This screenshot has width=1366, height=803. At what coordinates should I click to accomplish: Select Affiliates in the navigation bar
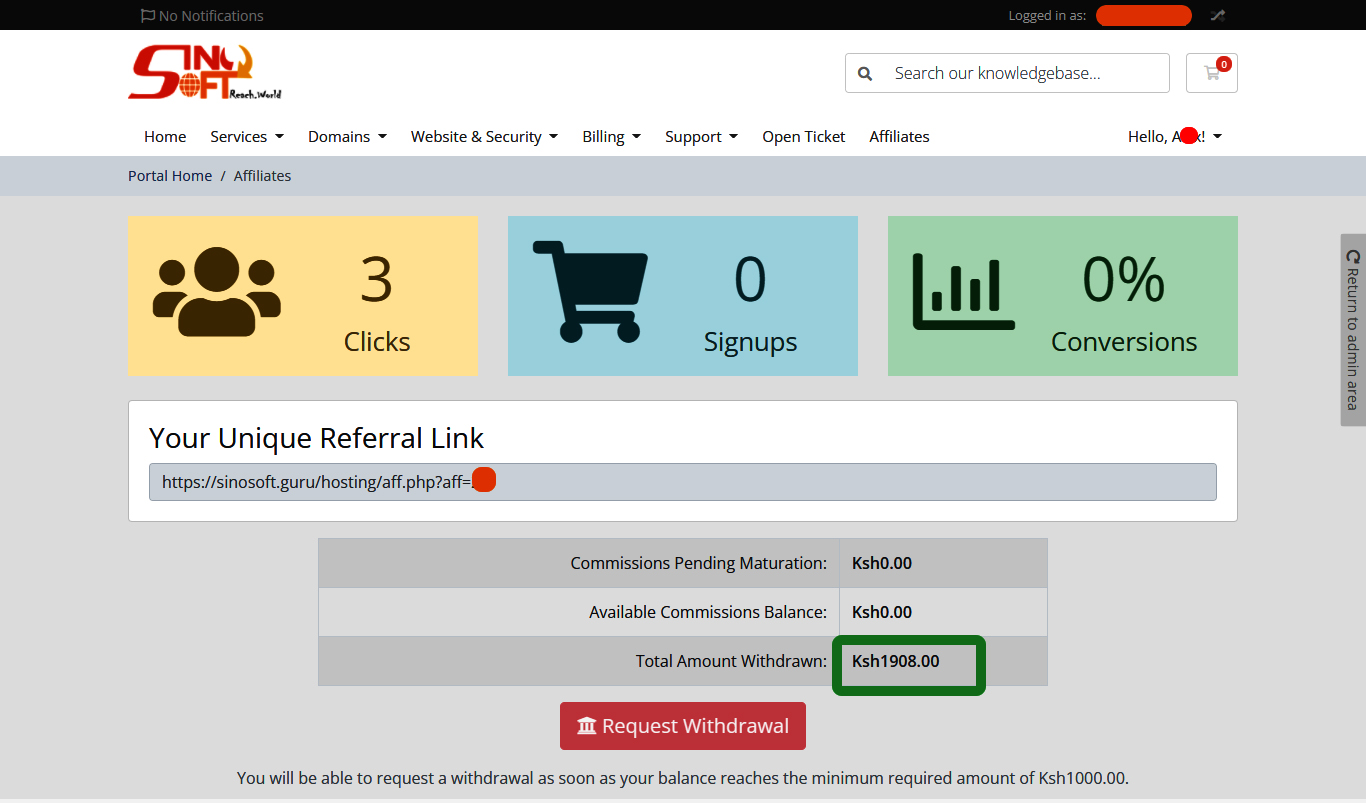coord(899,137)
